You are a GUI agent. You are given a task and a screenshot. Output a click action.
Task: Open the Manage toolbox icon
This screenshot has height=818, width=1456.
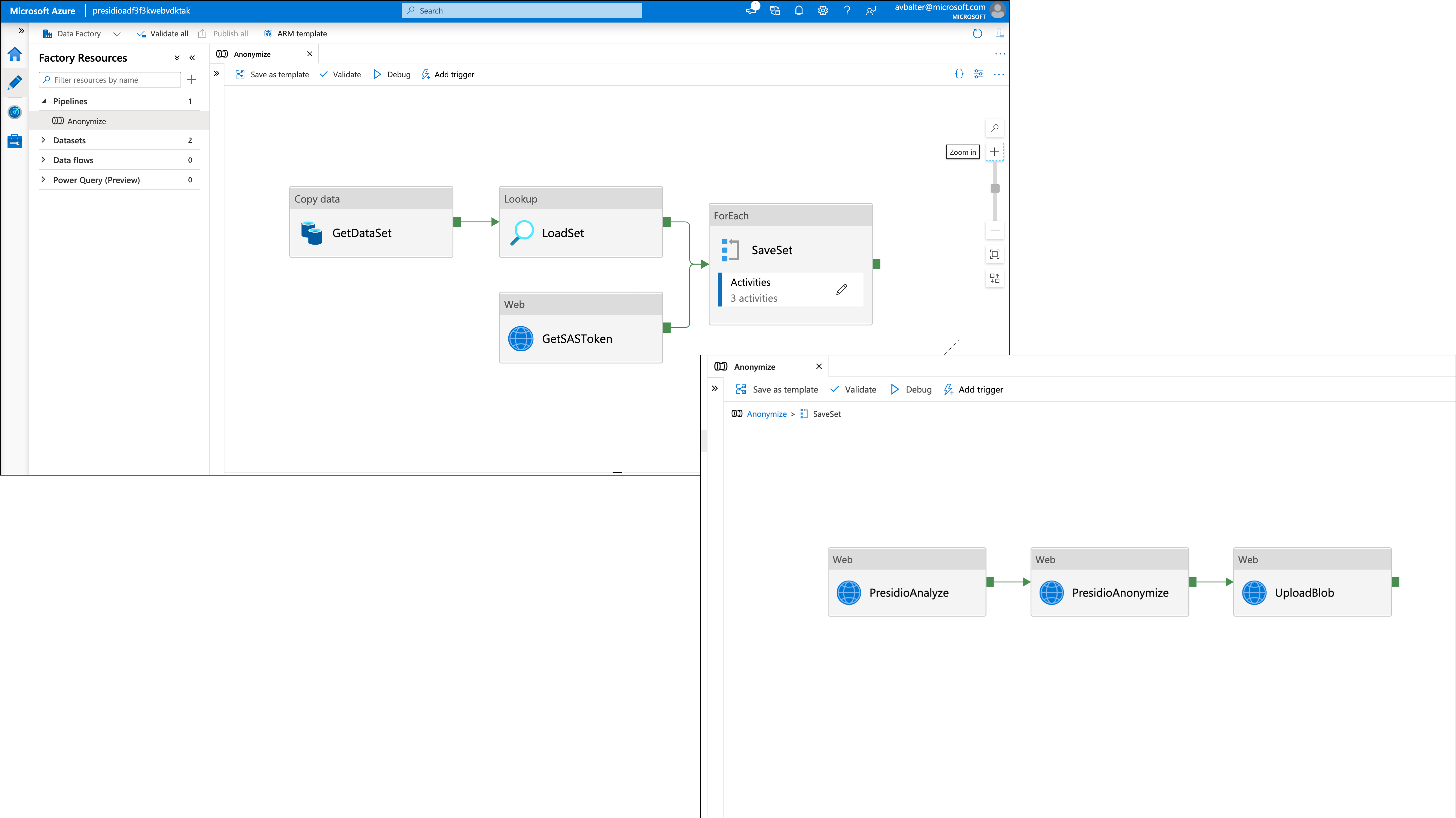(15, 141)
